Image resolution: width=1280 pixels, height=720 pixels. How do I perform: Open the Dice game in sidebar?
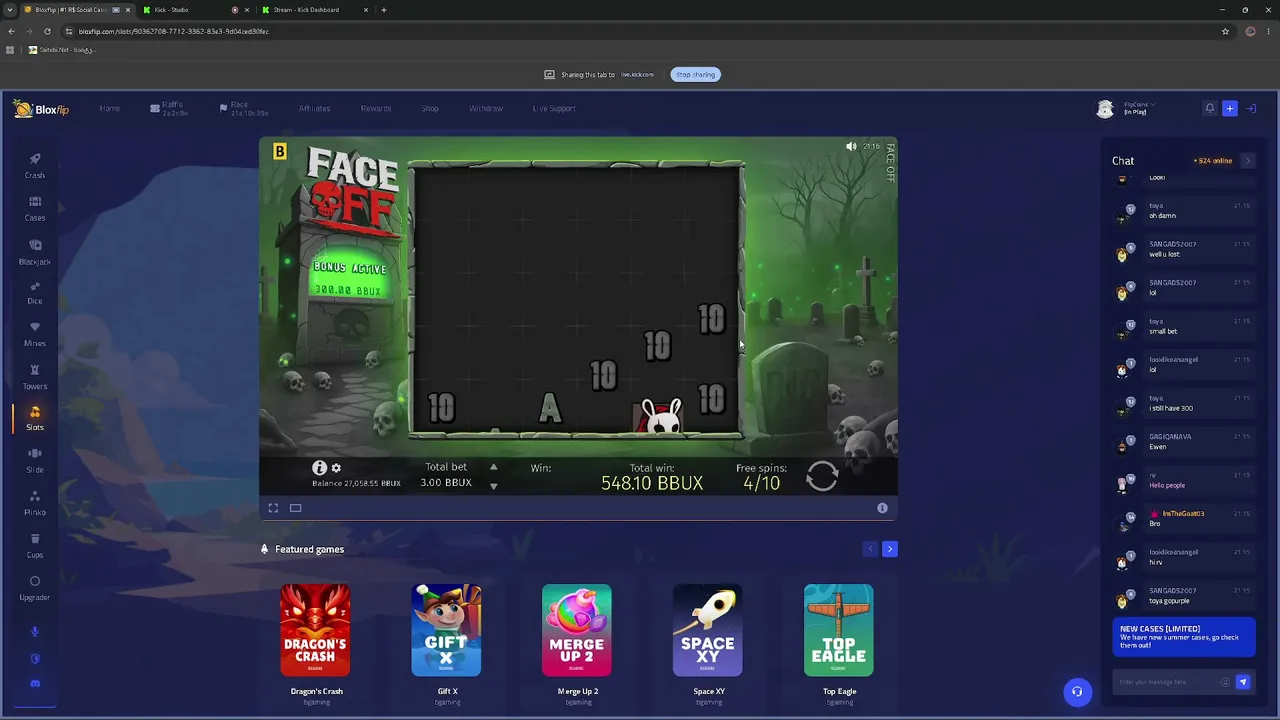point(35,293)
